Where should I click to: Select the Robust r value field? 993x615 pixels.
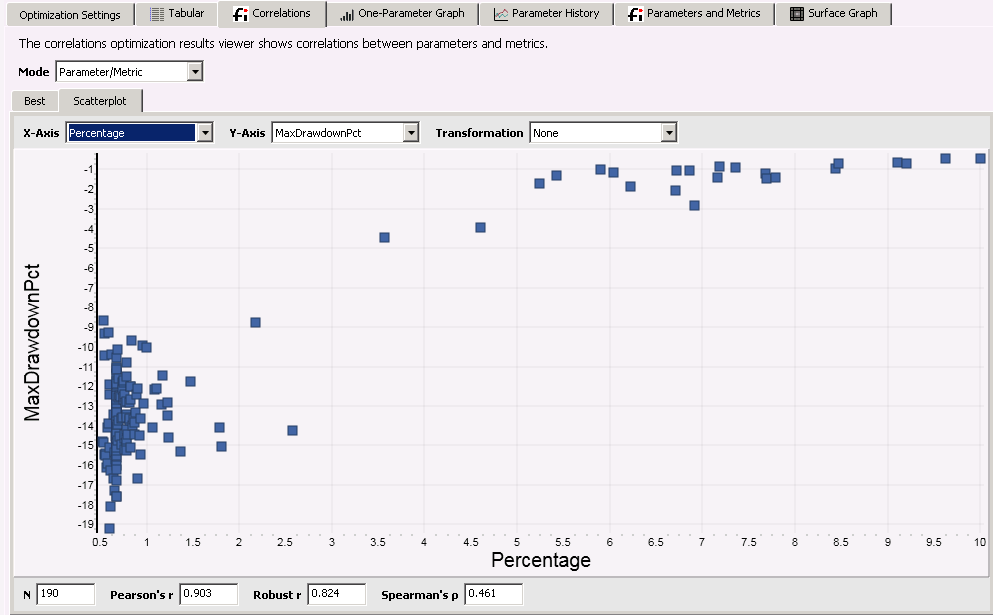coord(336,594)
